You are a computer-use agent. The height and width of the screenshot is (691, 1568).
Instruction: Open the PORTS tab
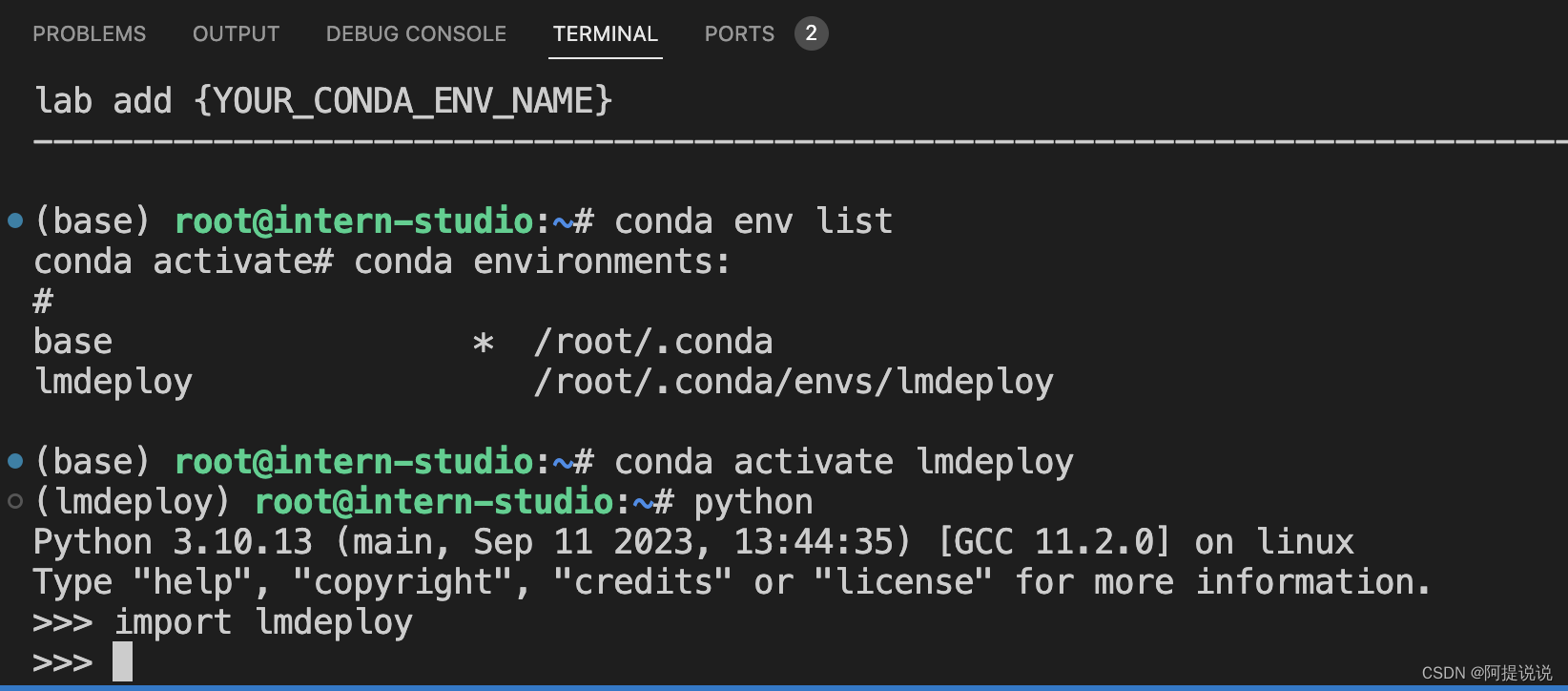coord(739,34)
